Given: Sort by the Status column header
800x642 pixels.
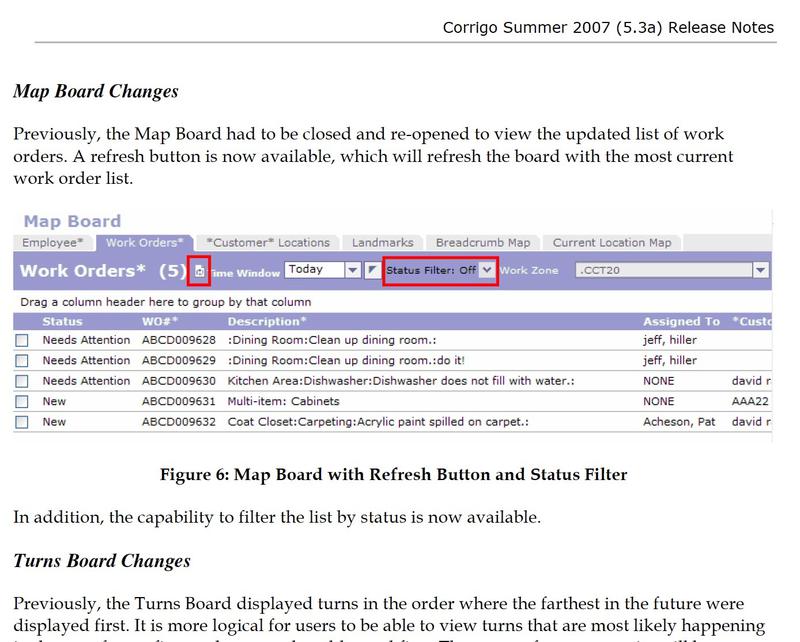Looking at the screenshot, I should [62, 322].
